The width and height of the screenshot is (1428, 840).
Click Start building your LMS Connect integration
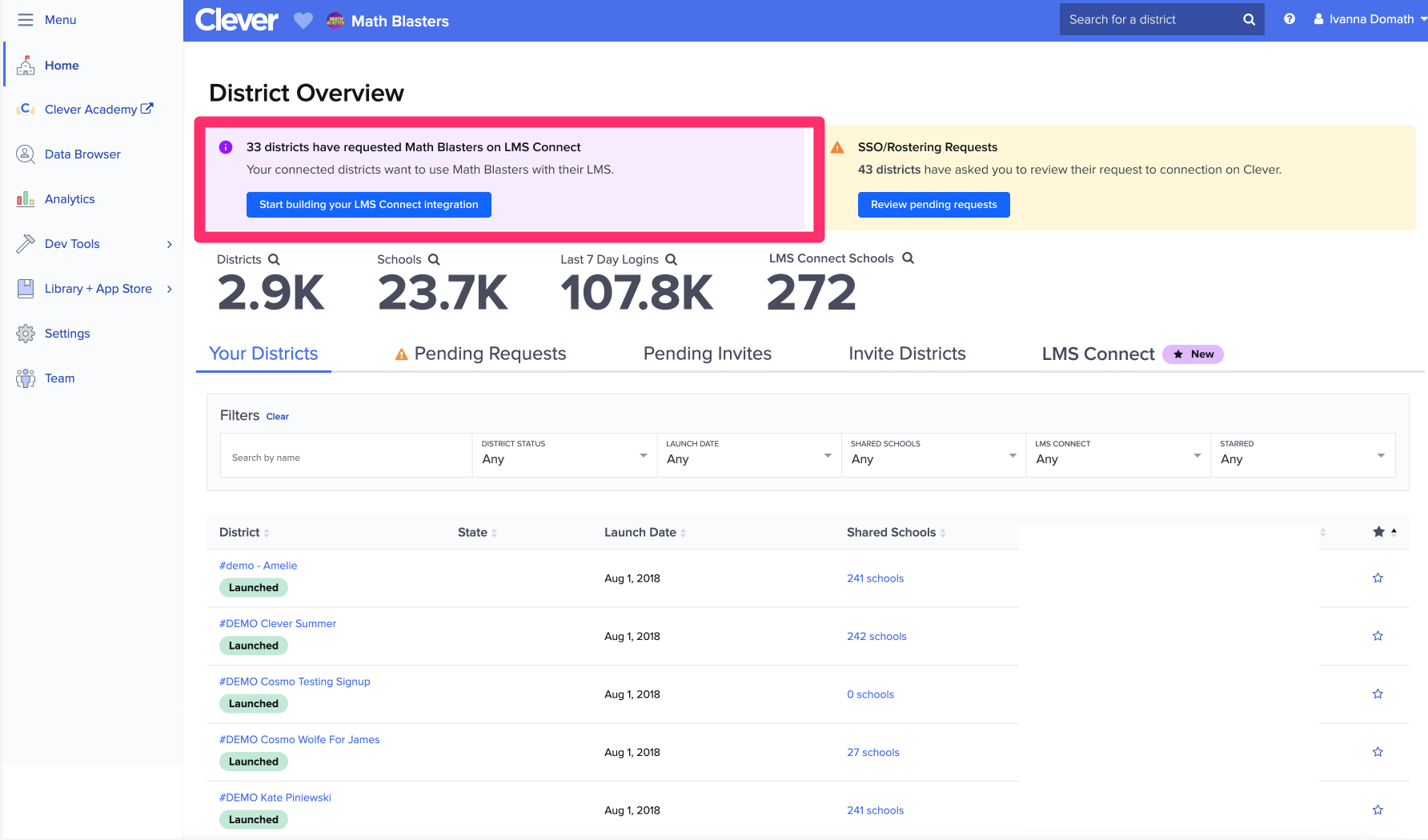(368, 204)
